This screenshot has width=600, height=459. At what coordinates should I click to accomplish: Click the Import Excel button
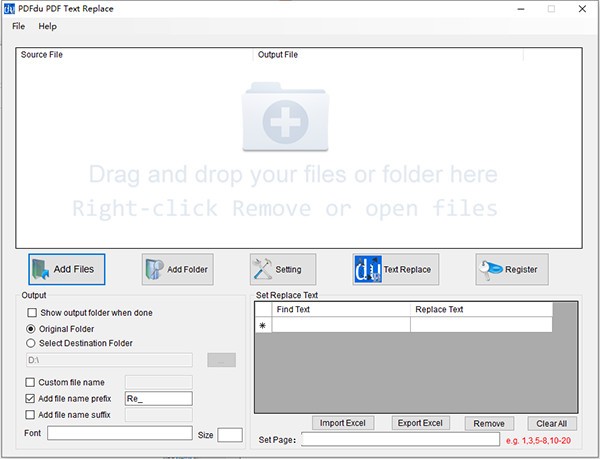tap(343, 423)
